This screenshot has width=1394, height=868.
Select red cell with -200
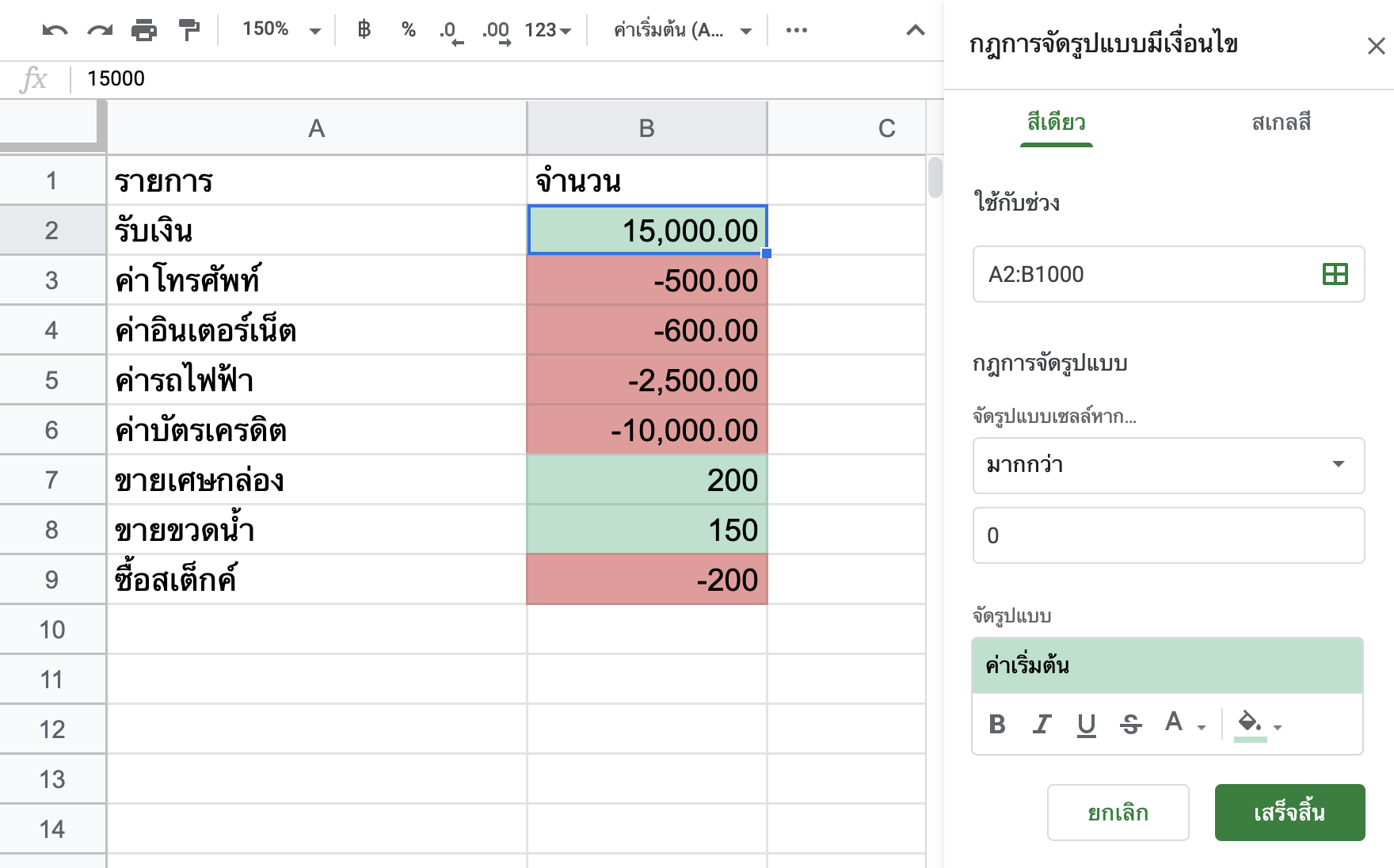tap(646, 580)
